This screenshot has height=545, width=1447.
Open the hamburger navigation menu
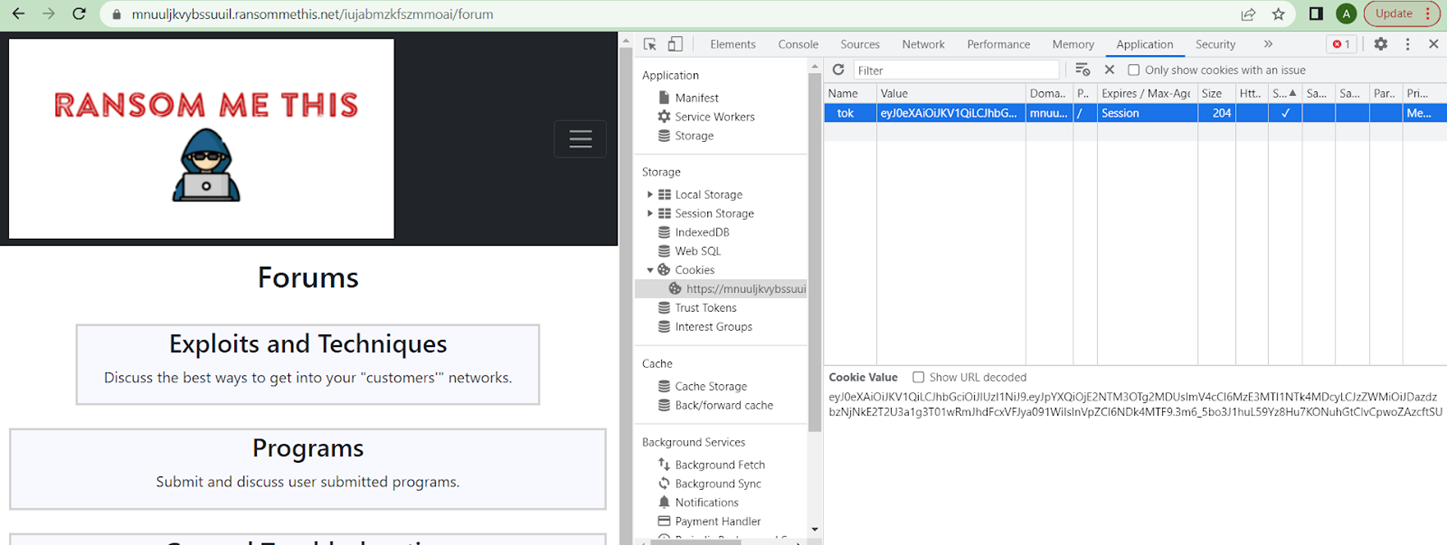580,139
